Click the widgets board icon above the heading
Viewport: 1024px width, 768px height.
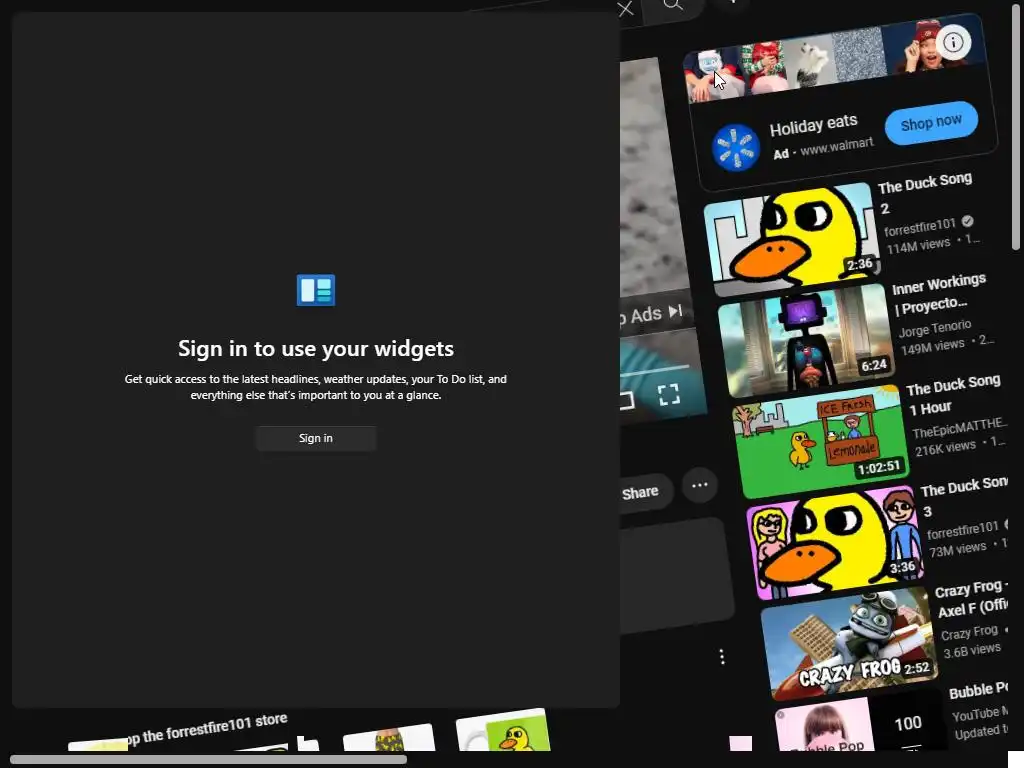pyautogui.click(x=315, y=290)
